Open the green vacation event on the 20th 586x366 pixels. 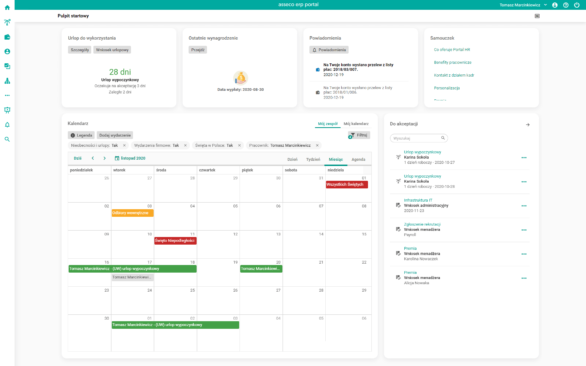tap(261, 269)
